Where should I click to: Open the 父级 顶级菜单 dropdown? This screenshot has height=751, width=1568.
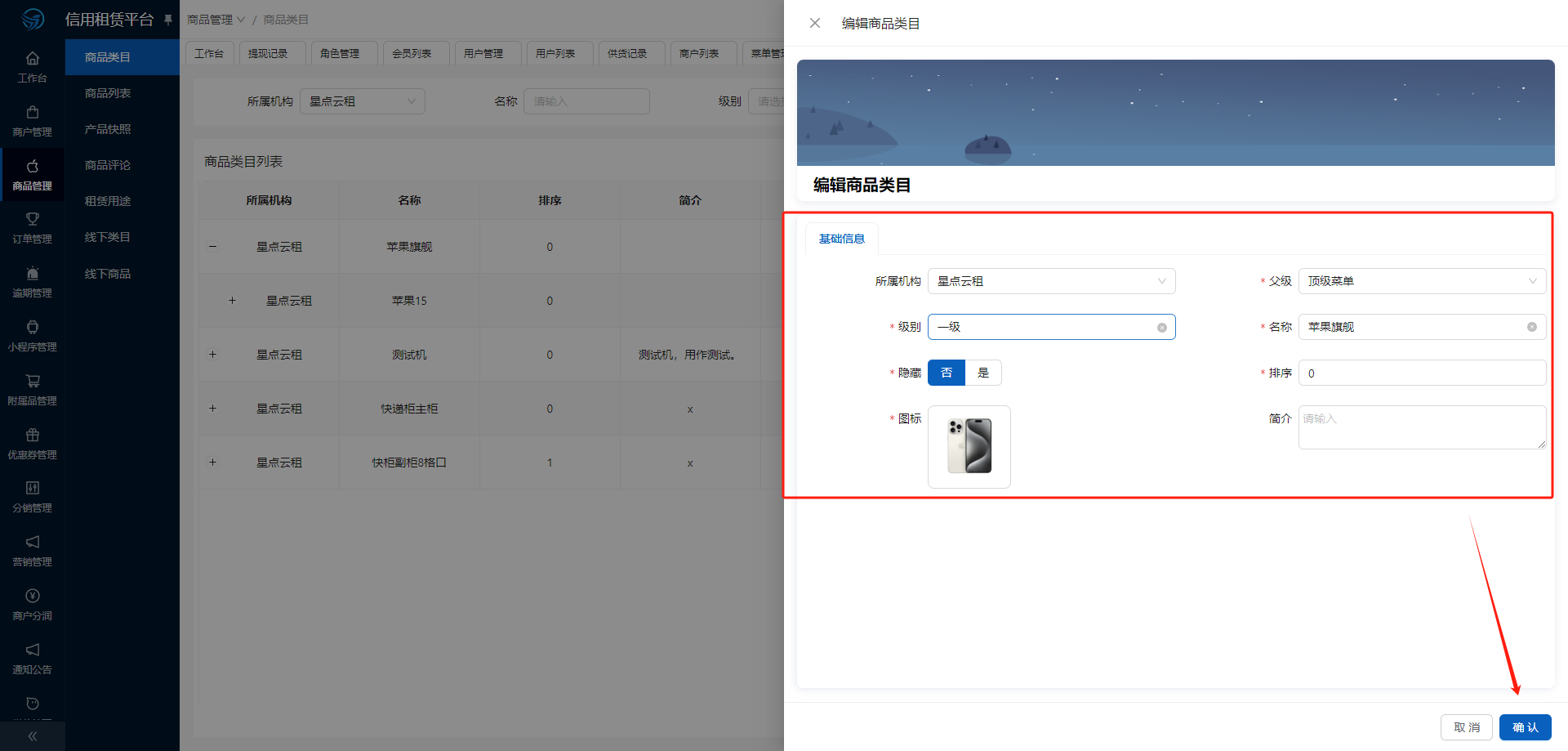(x=1422, y=281)
